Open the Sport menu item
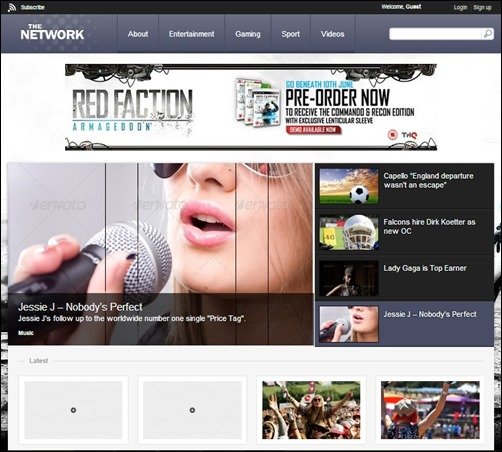Screen dimensions: 502x452 pyautogui.click(x=291, y=34)
